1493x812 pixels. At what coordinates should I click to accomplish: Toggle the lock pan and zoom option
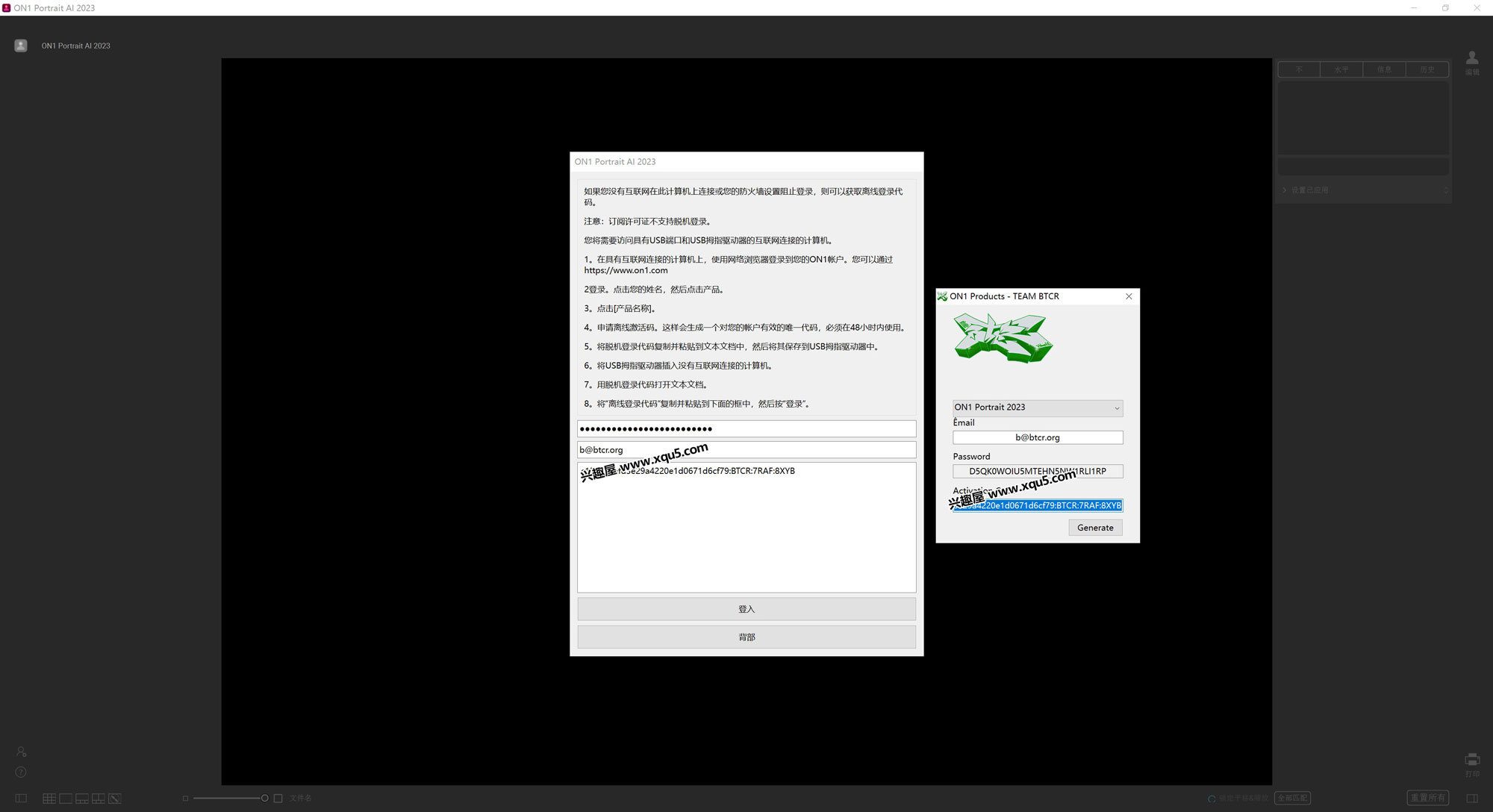pyautogui.click(x=1238, y=799)
